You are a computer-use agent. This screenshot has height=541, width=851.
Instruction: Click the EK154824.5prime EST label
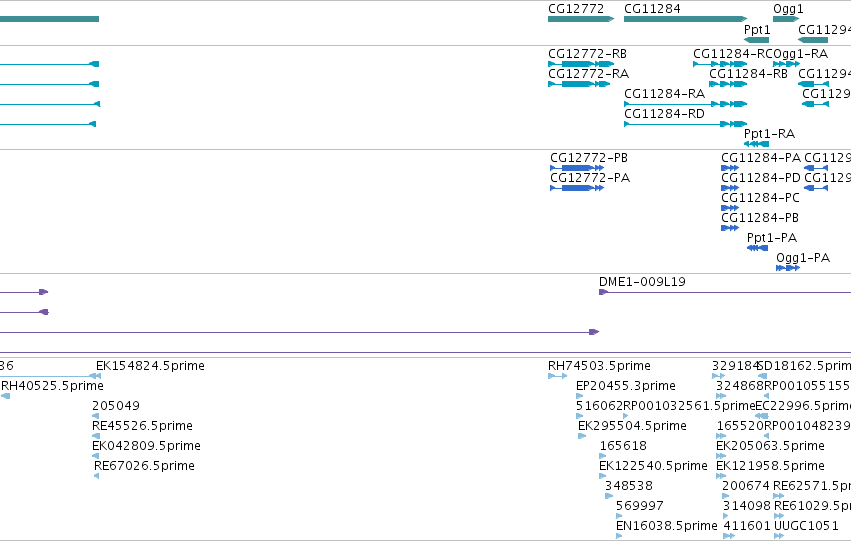(x=150, y=366)
